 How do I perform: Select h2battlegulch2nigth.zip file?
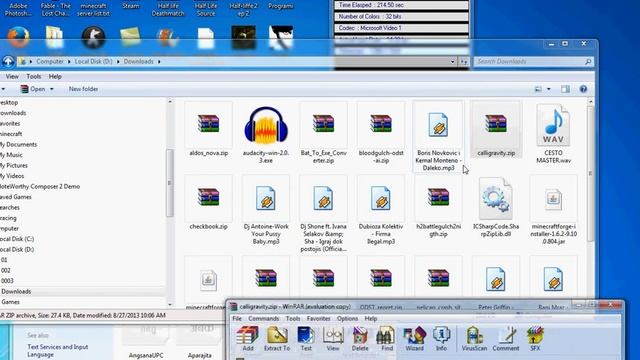pyautogui.click(x=438, y=207)
